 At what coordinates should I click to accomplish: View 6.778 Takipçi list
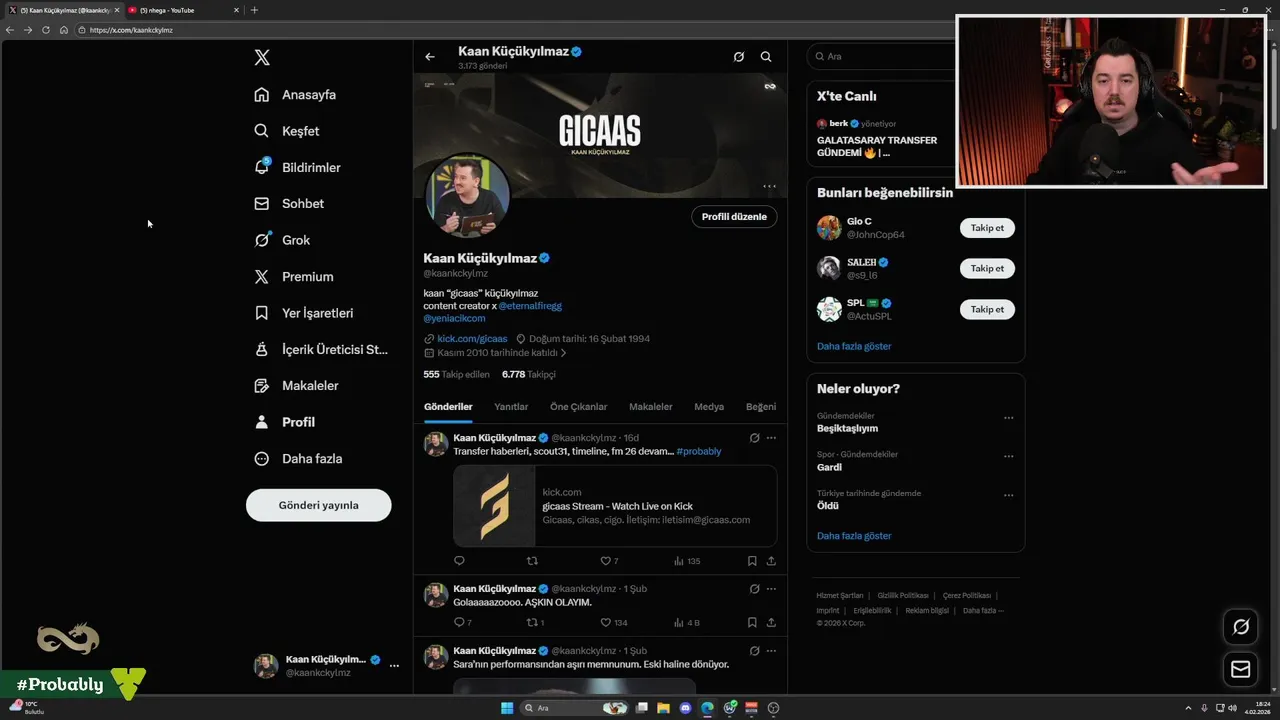pos(528,374)
